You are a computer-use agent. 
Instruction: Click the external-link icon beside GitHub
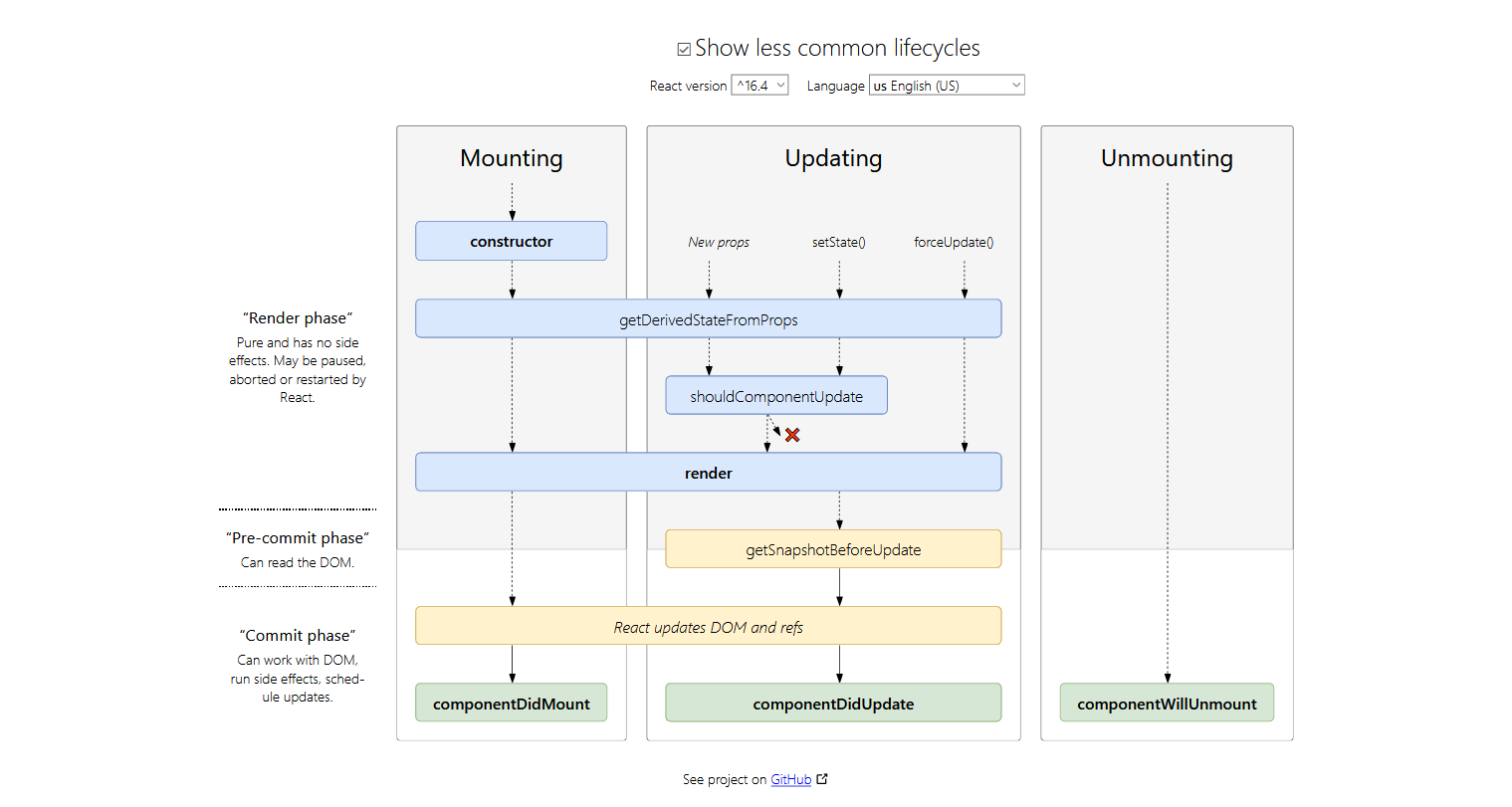click(823, 778)
